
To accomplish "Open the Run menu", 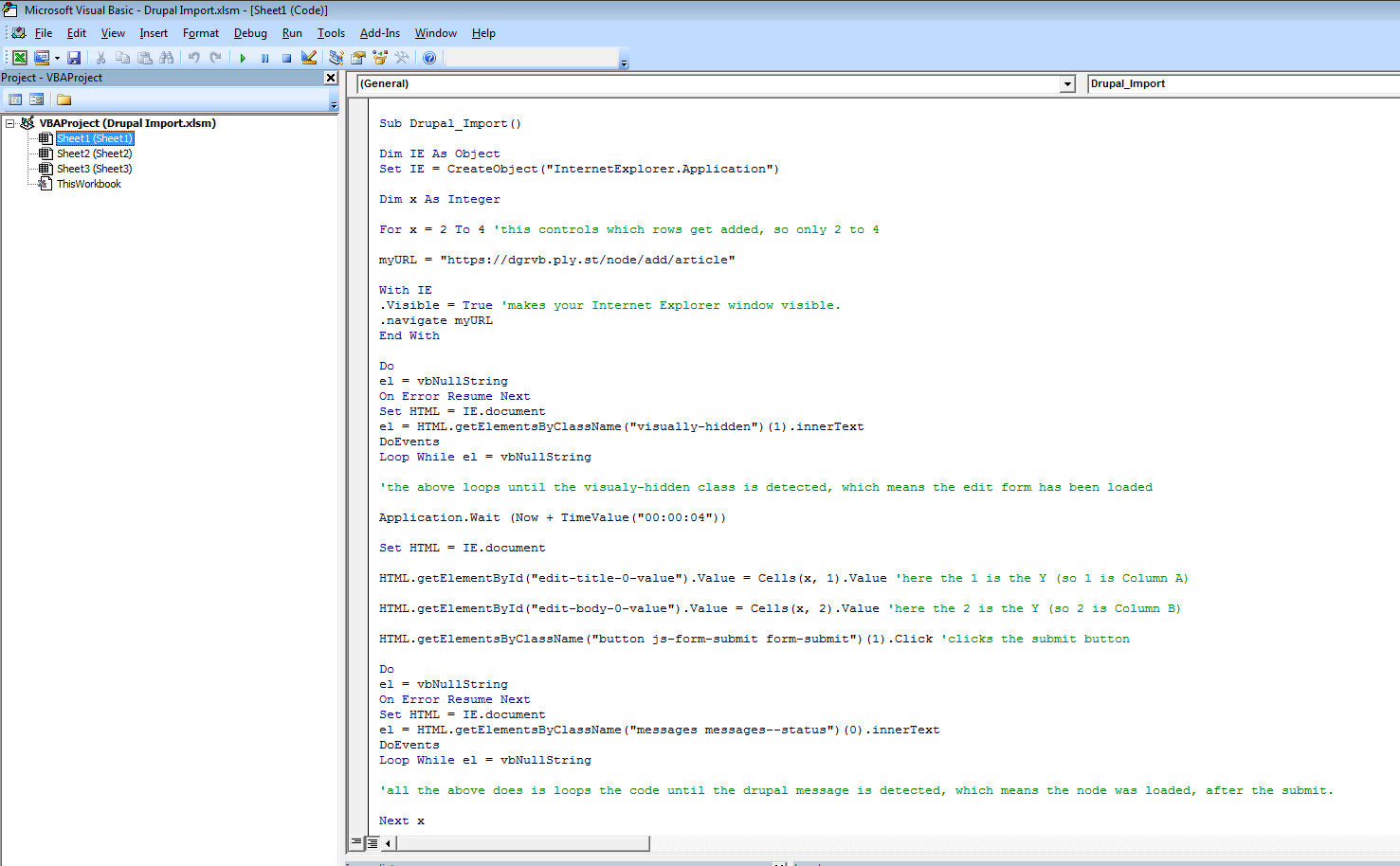I will (x=292, y=33).
